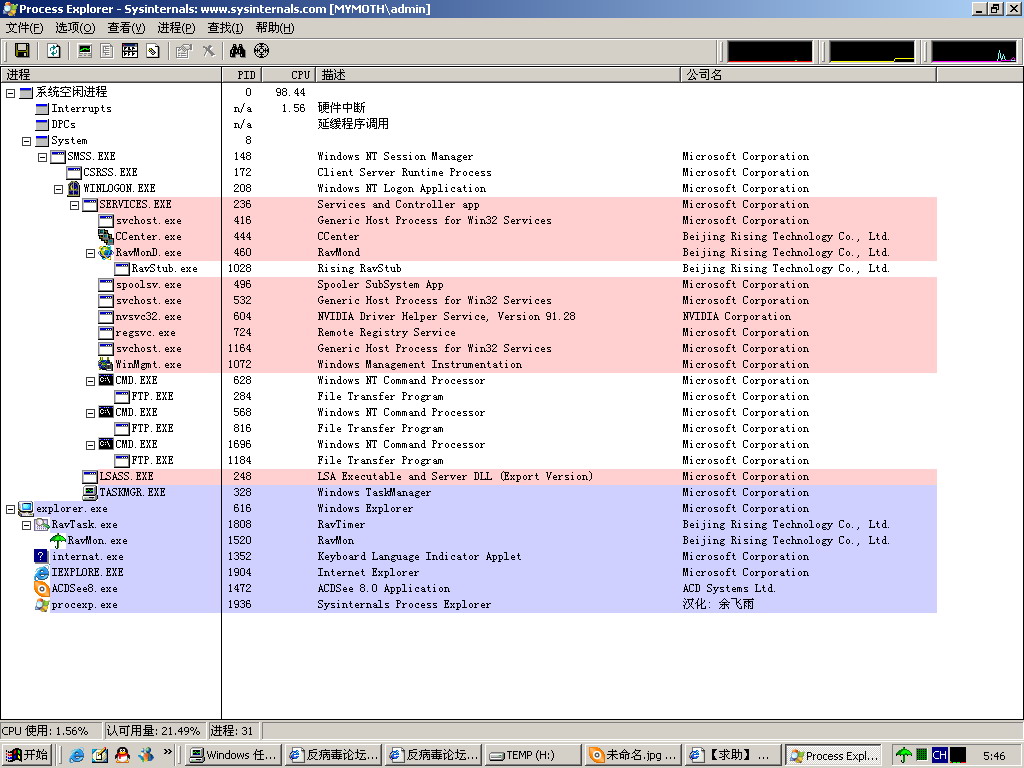Screen dimensions: 1024x768
Task: Sort by the 公司名 column header
Action: pos(808,74)
